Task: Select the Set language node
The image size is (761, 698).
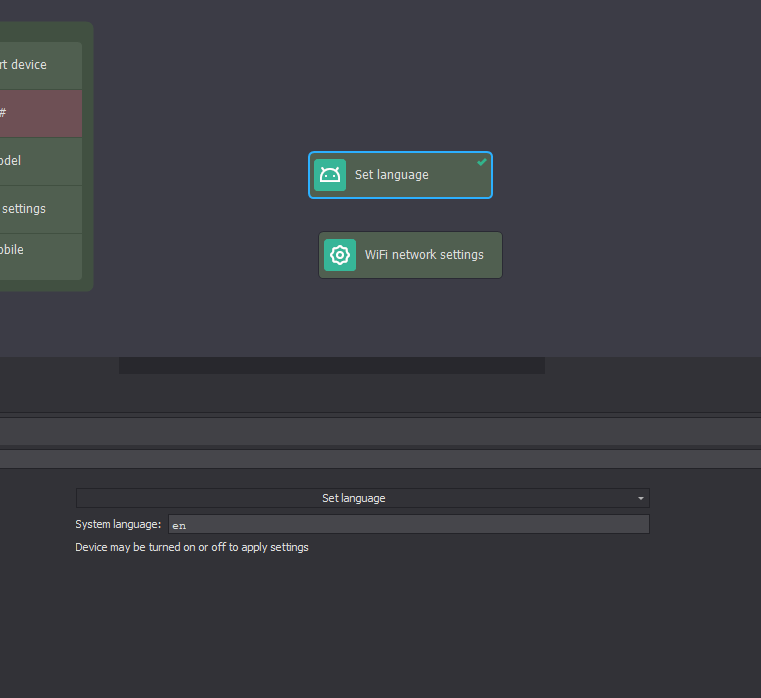Action: [400, 175]
